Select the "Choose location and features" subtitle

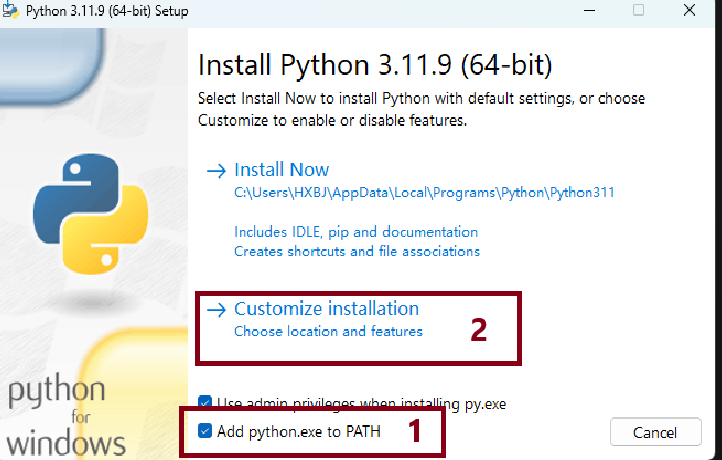point(328,331)
